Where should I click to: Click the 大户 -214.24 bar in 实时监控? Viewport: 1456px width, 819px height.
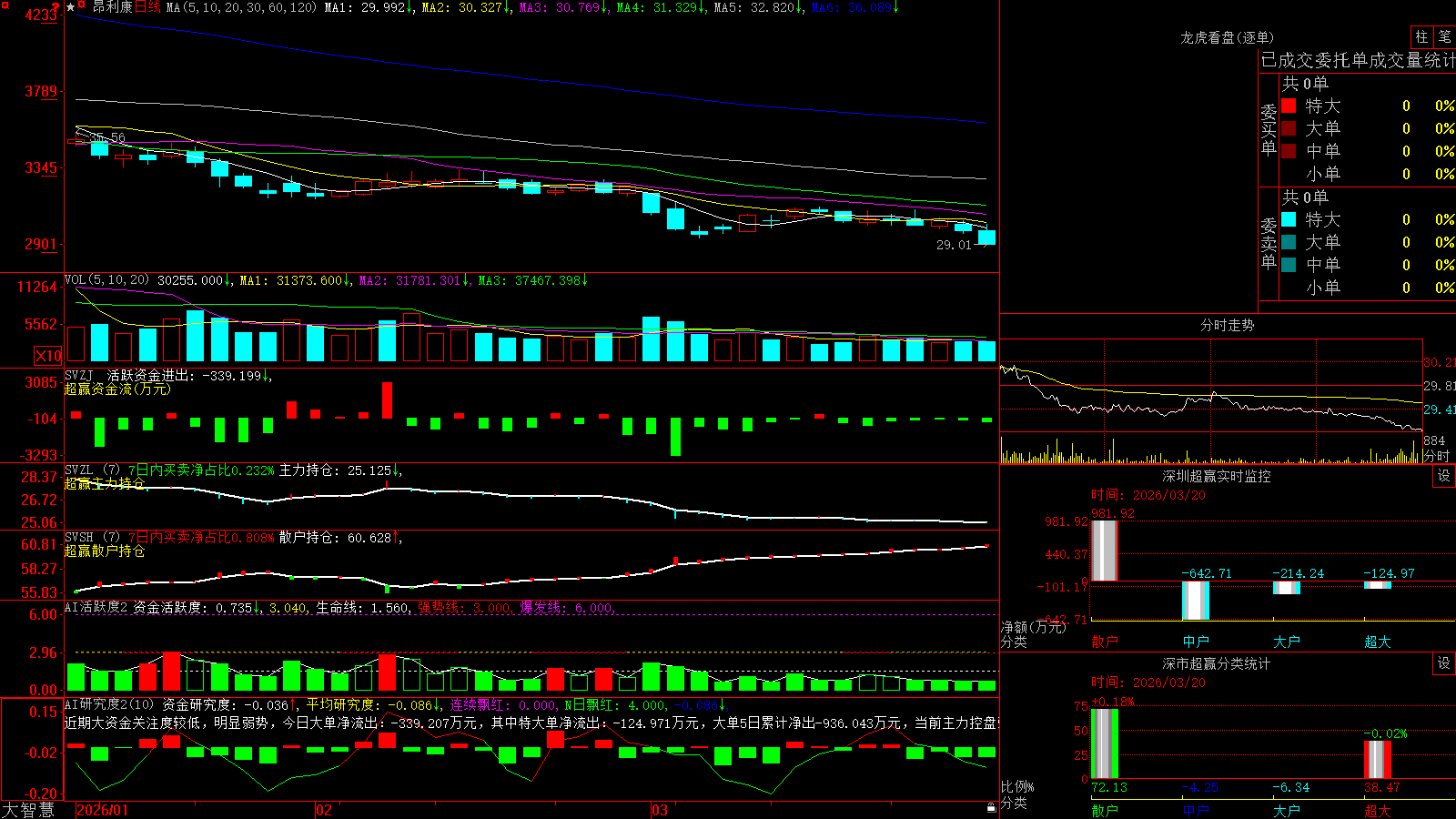pyautogui.click(x=1287, y=588)
